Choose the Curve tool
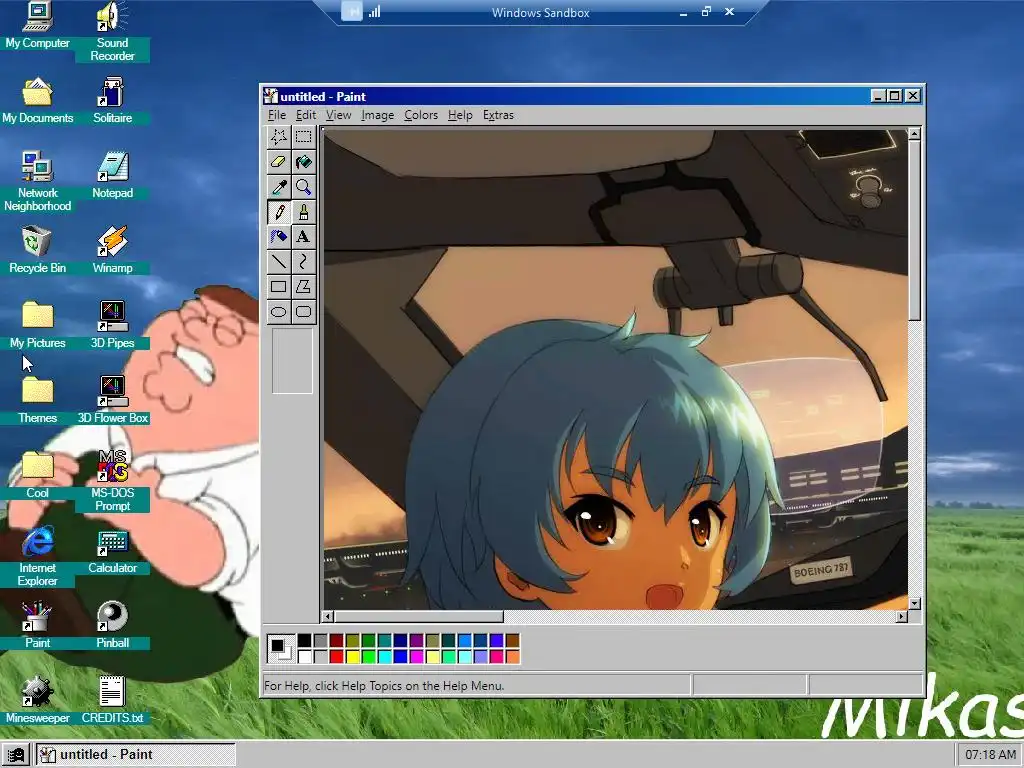This screenshot has width=1024, height=768. 304,261
